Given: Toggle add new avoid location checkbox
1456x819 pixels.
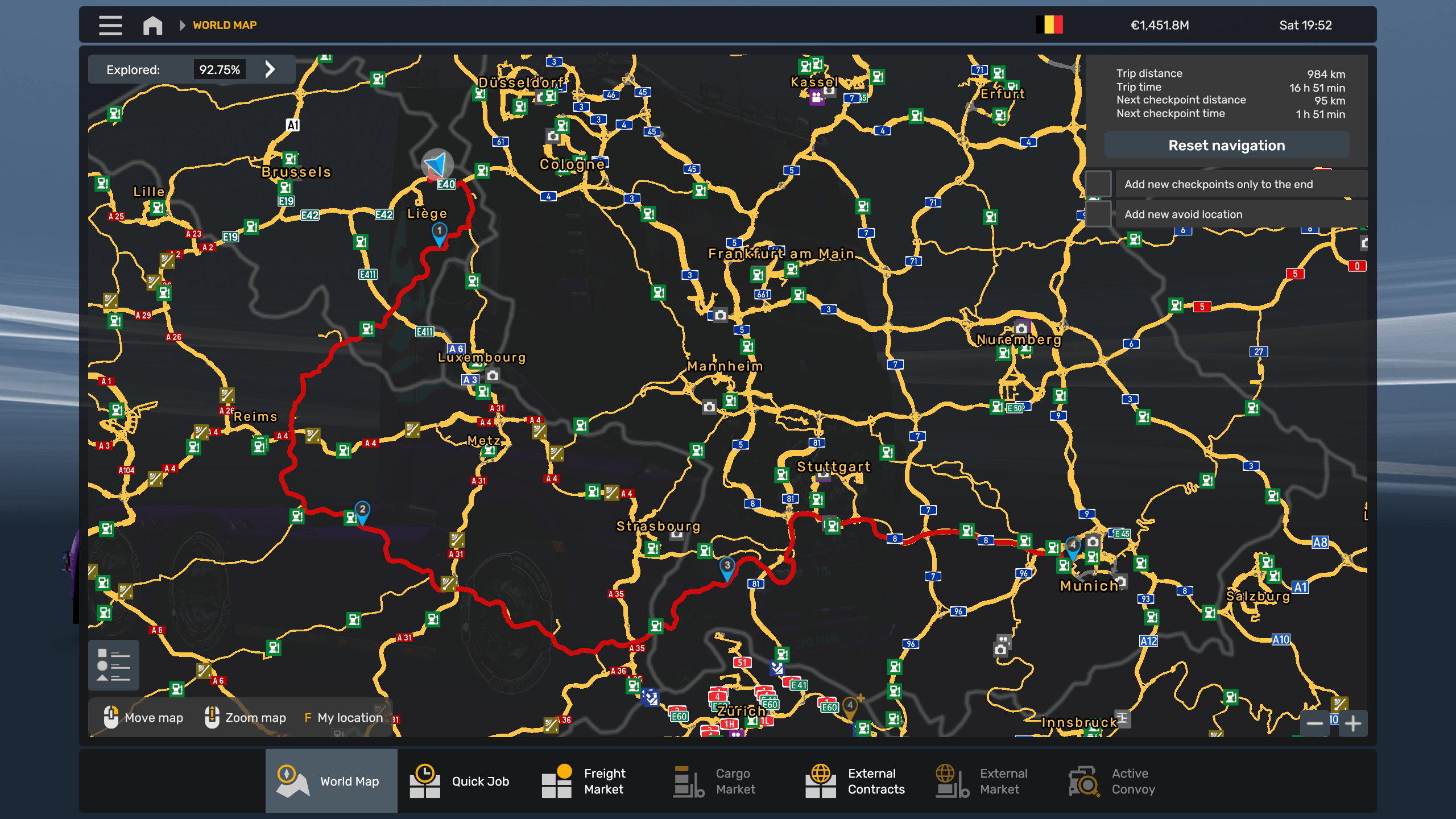Looking at the screenshot, I should [x=1098, y=214].
